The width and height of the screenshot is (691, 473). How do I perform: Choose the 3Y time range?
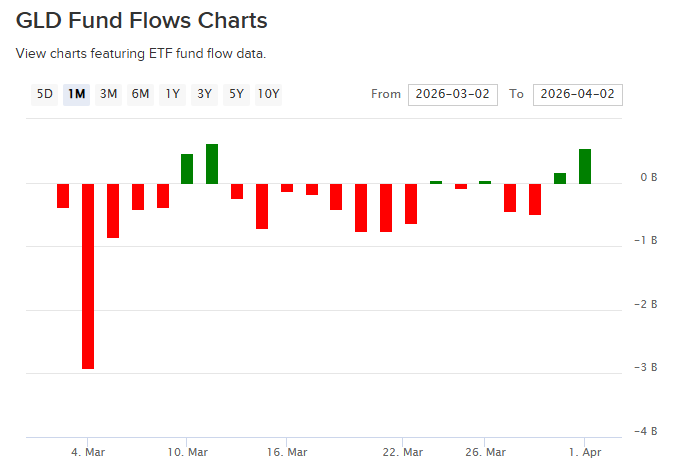click(204, 94)
